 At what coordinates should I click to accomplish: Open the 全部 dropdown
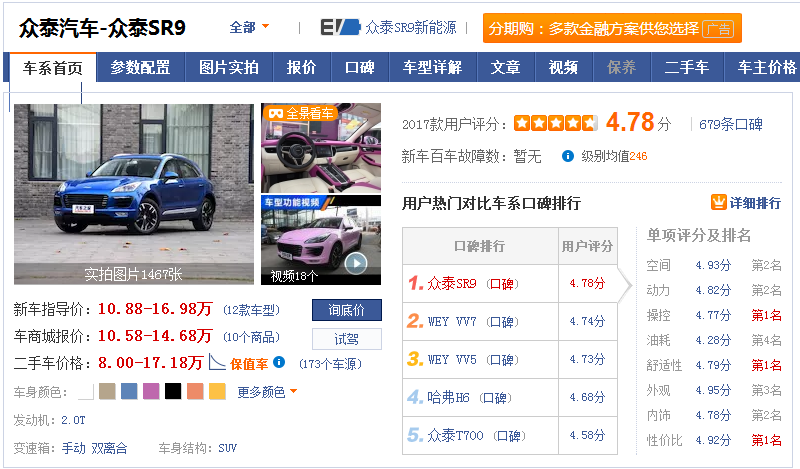pyautogui.click(x=249, y=27)
